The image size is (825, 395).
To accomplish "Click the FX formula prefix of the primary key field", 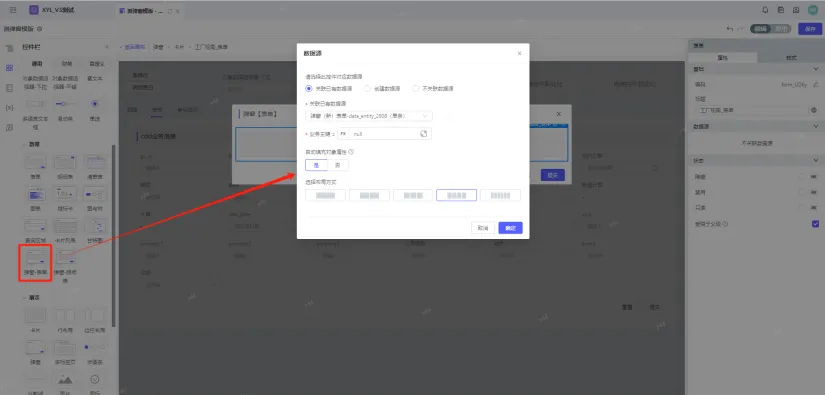I will [343, 134].
